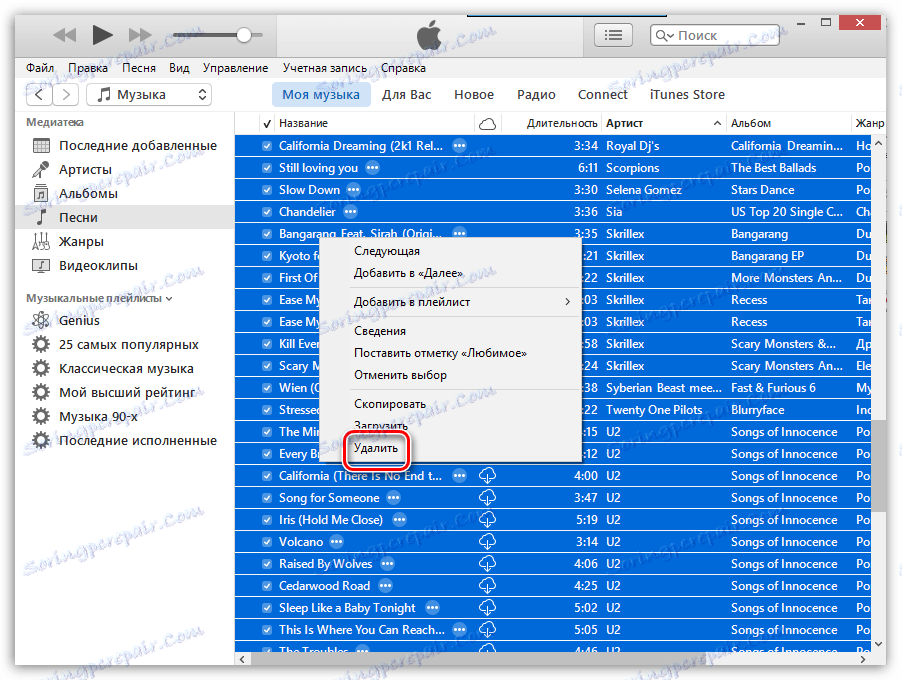Open Альбомы in the sidebar
The image size is (902, 680).
click(125, 194)
